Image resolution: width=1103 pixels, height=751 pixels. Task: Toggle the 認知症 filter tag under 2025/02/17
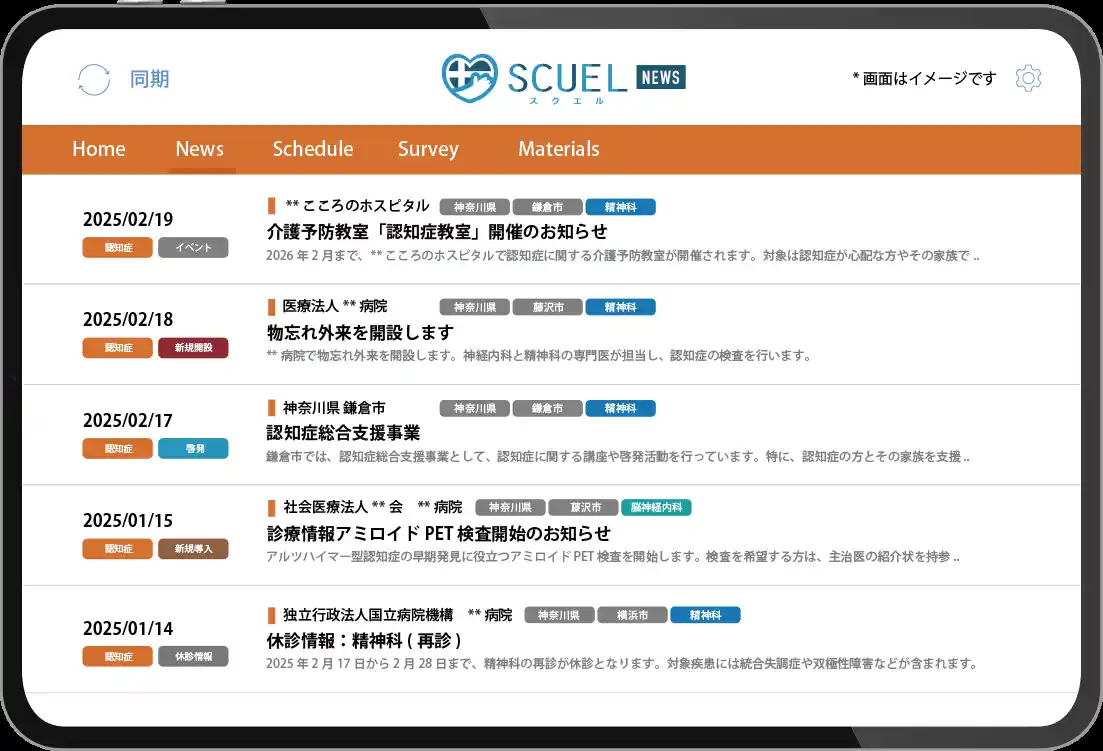(117, 448)
